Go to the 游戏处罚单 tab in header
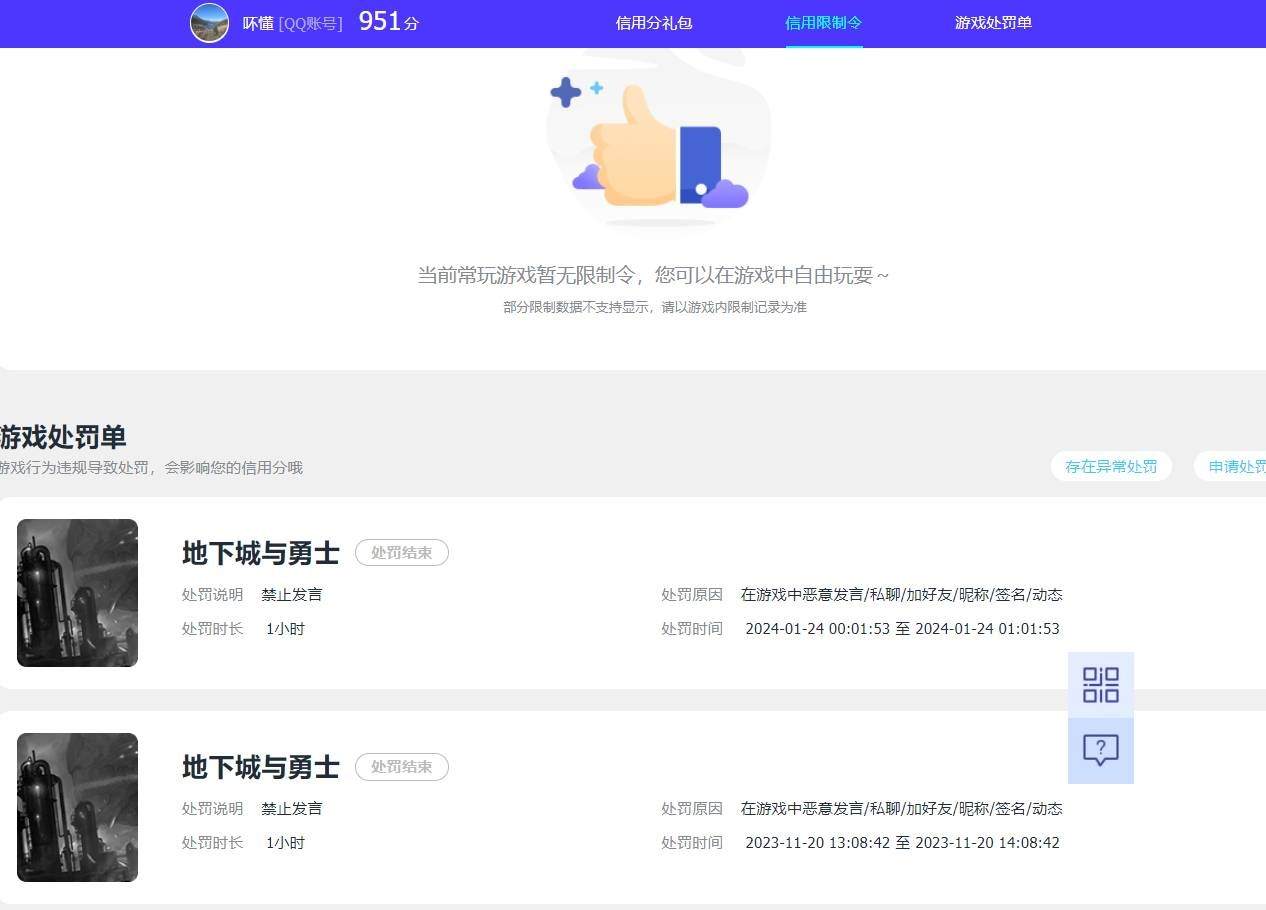Screen dimensions: 1266x910 [x=993, y=23]
